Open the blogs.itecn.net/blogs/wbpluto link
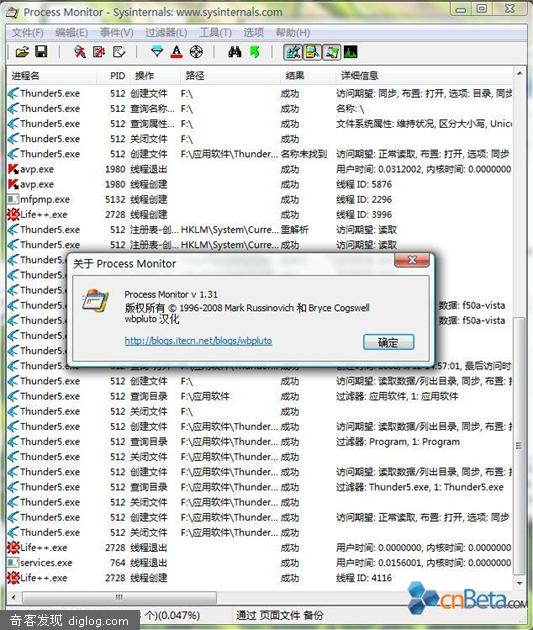Image resolution: width=533 pixels, height=630 pixels. (x=198, y=341)
